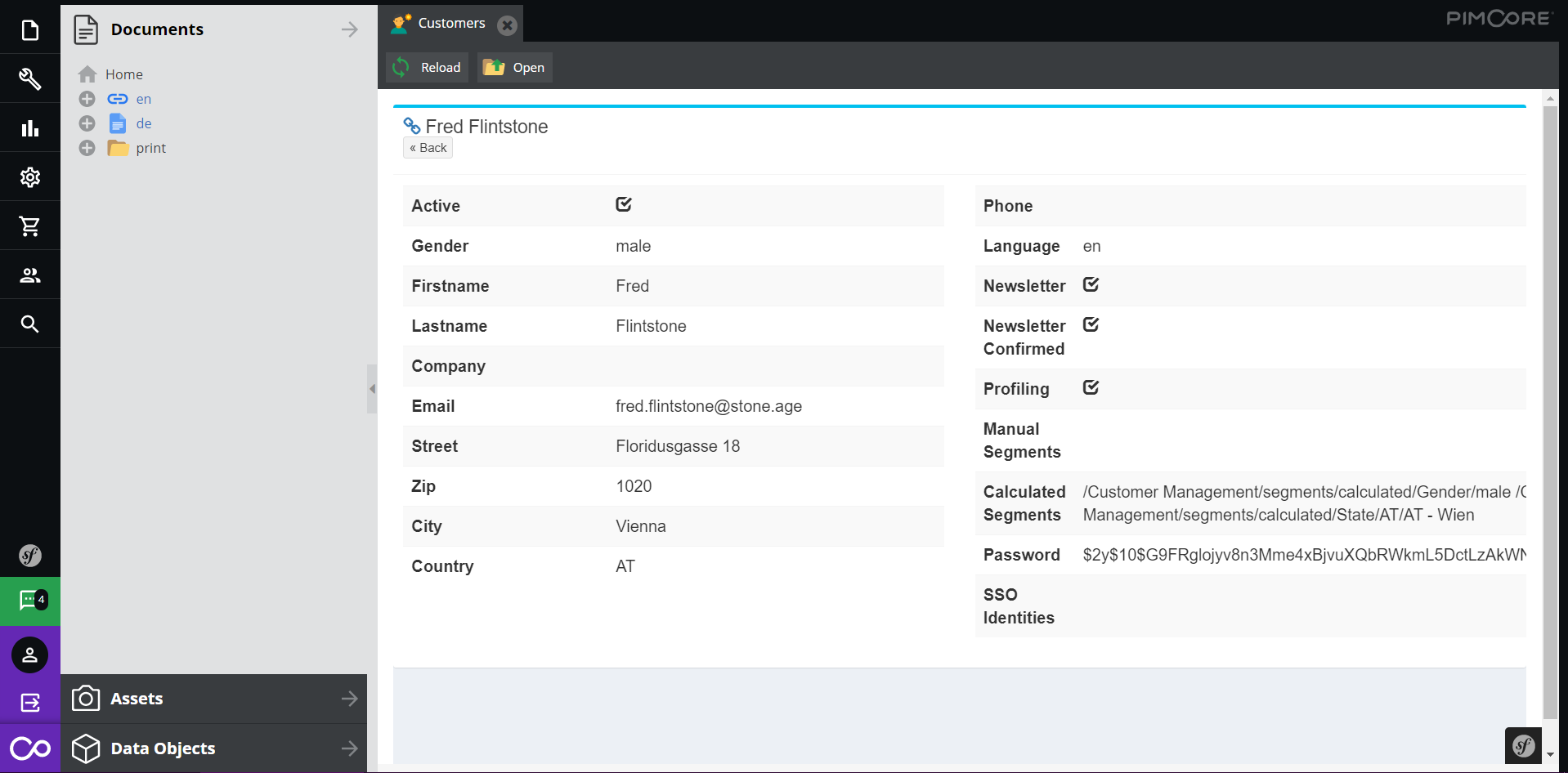
Task: Click the PIMCORE logo in header
Action: 1498,18
